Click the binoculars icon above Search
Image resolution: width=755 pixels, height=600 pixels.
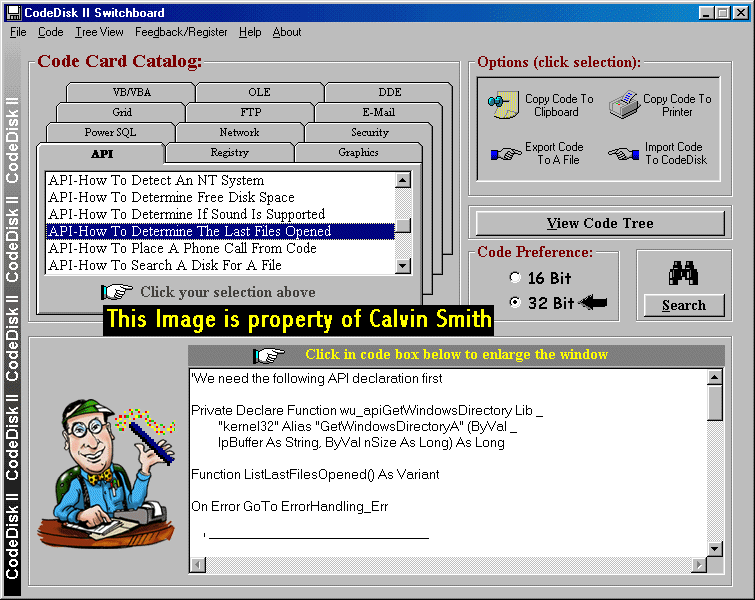click(x=683, y=273)
